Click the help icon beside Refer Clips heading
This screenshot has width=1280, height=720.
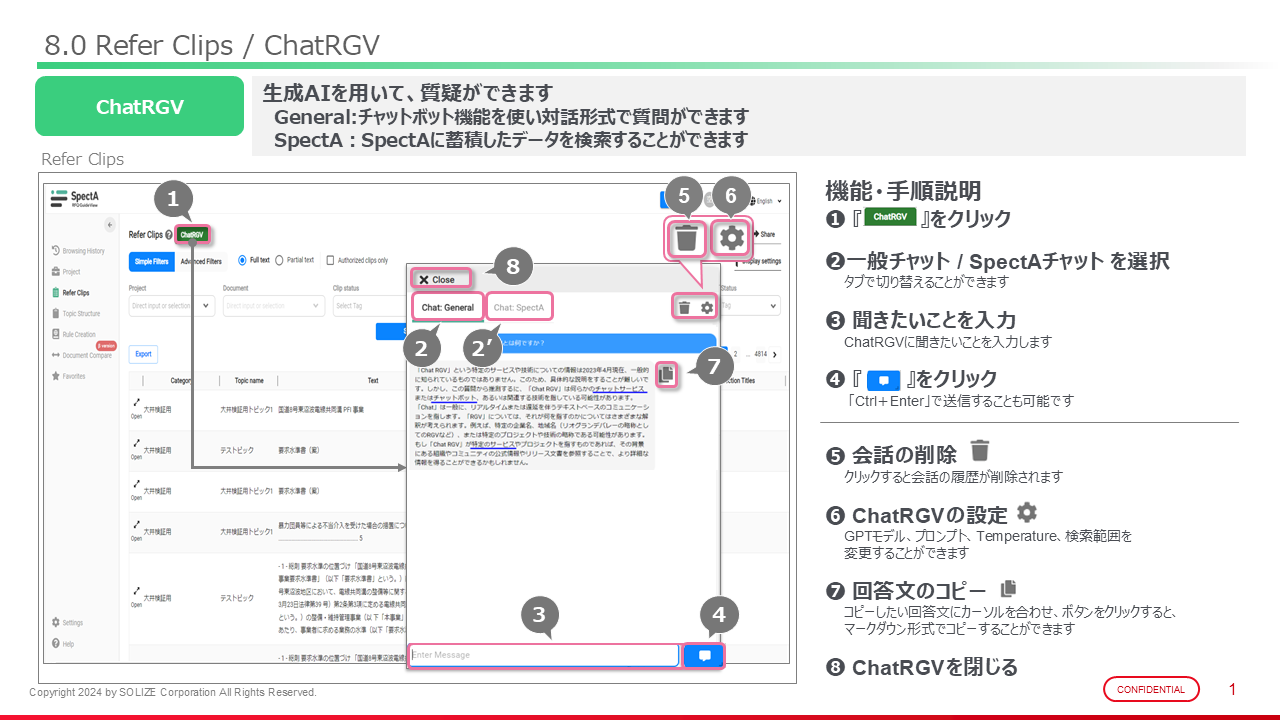(x=168, y=235)
